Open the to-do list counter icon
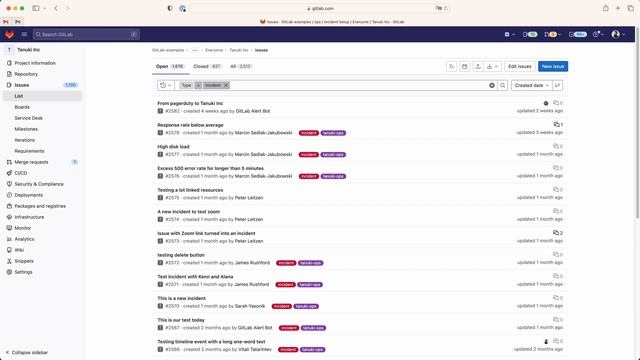Image resolution: width=640 pixels, height=360 pixels. tap(578, 35)
